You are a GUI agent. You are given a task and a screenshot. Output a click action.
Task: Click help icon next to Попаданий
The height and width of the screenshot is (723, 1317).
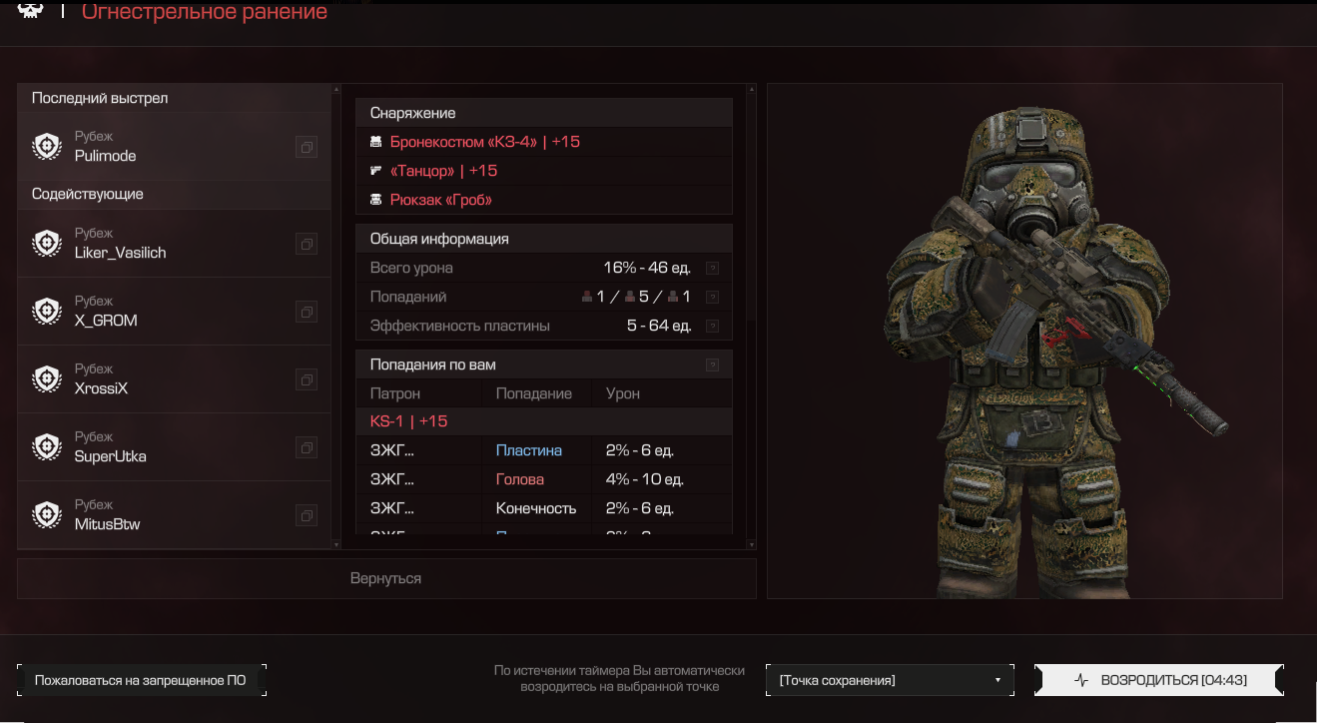tap(712, 297)
